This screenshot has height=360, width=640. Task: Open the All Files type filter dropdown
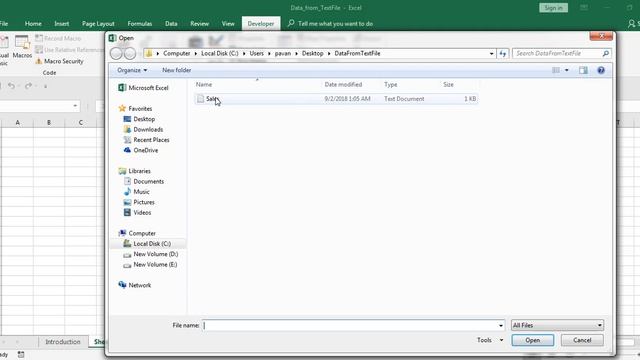558,325
